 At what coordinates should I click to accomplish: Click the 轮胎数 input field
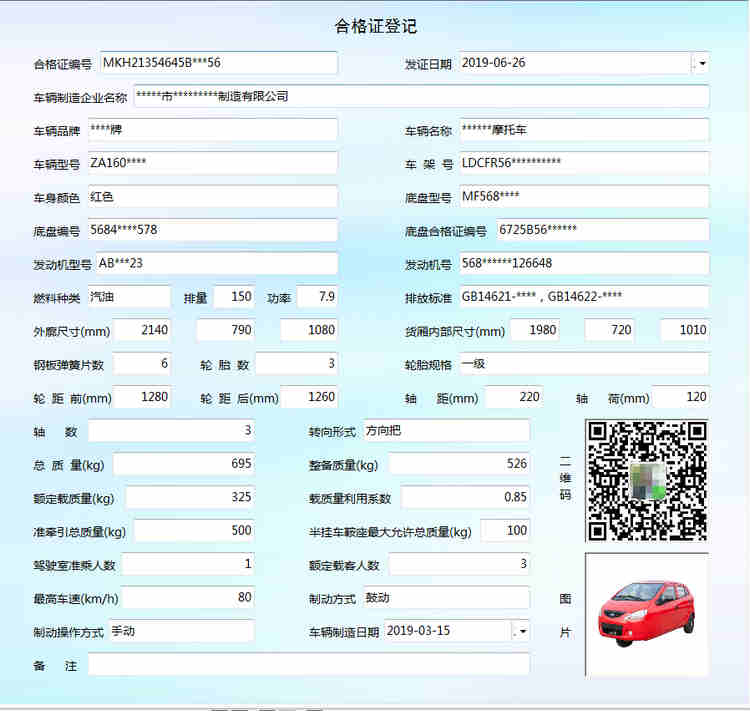coord(296,364)
